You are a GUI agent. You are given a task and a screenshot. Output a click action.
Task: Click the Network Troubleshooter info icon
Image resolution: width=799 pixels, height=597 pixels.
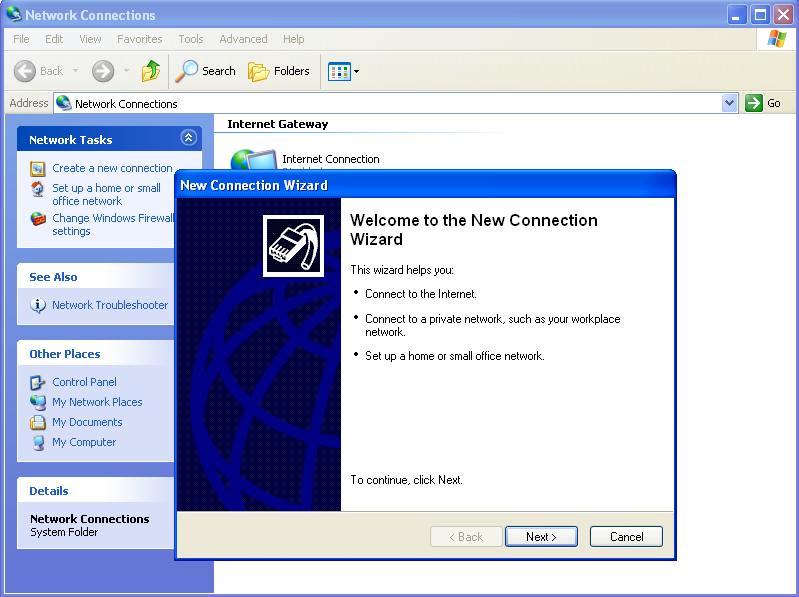click(x=38, y=305)
